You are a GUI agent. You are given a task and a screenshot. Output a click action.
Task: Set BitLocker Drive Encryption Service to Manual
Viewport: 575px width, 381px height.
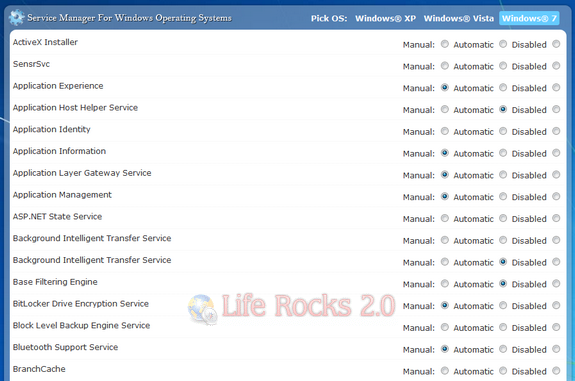445,305
